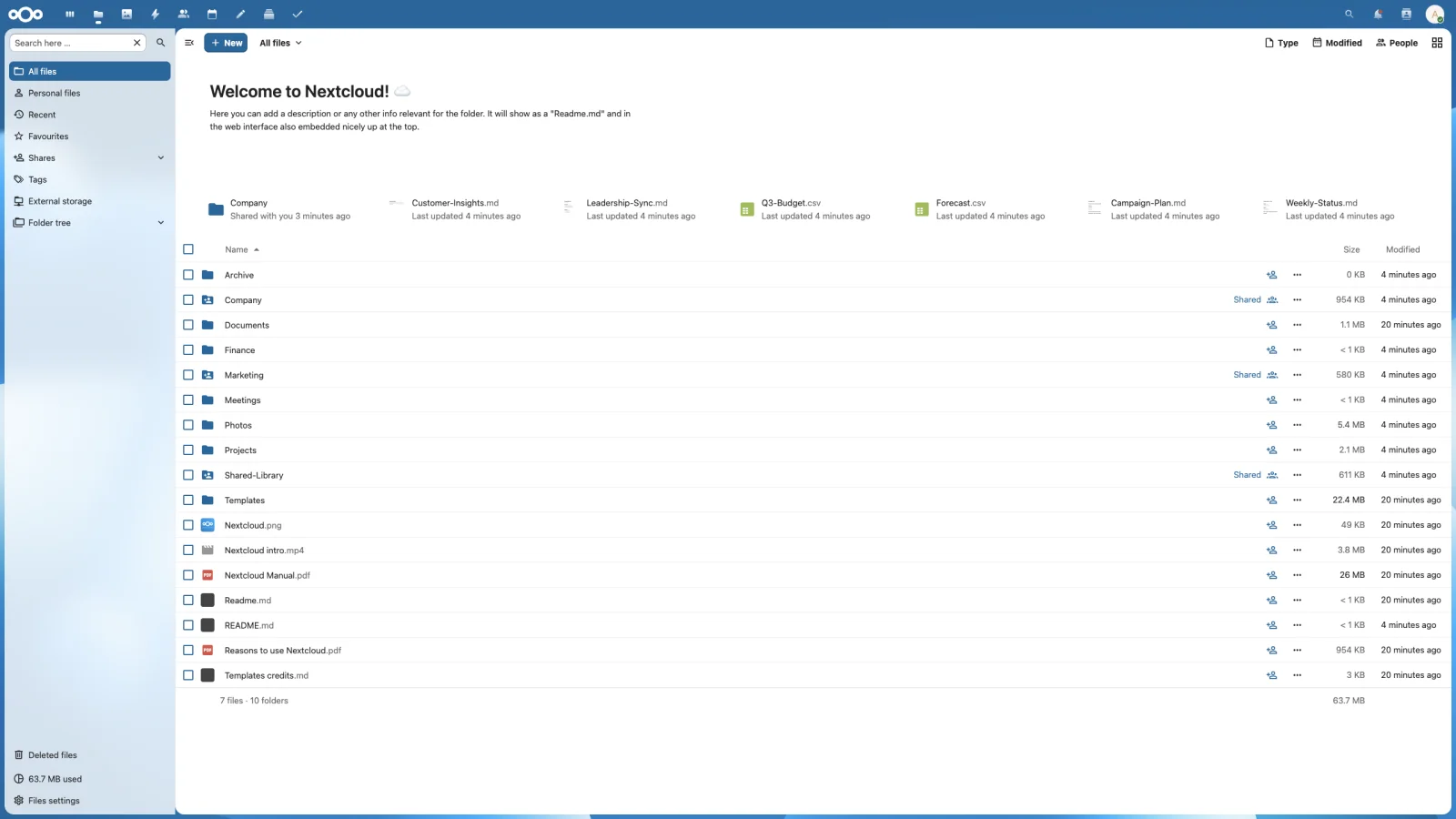The image size is (1456, 819).
Task: Open the user avatar menu
Action: (1435, 15)
